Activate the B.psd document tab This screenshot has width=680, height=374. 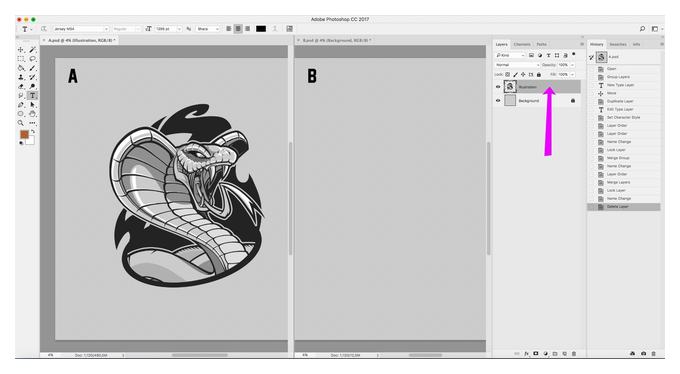pyautogui.click(x=336, y=40)
